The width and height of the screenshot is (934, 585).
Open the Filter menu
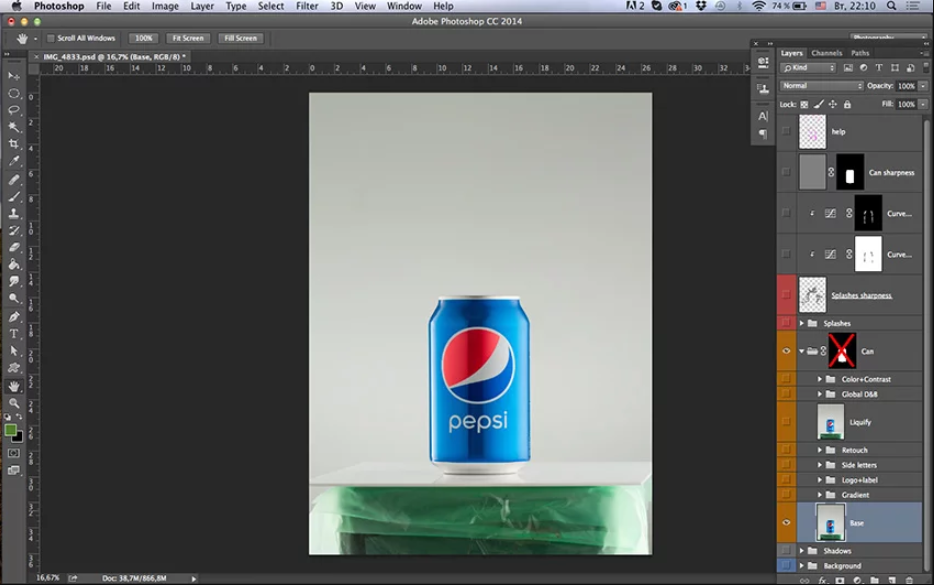307,6
